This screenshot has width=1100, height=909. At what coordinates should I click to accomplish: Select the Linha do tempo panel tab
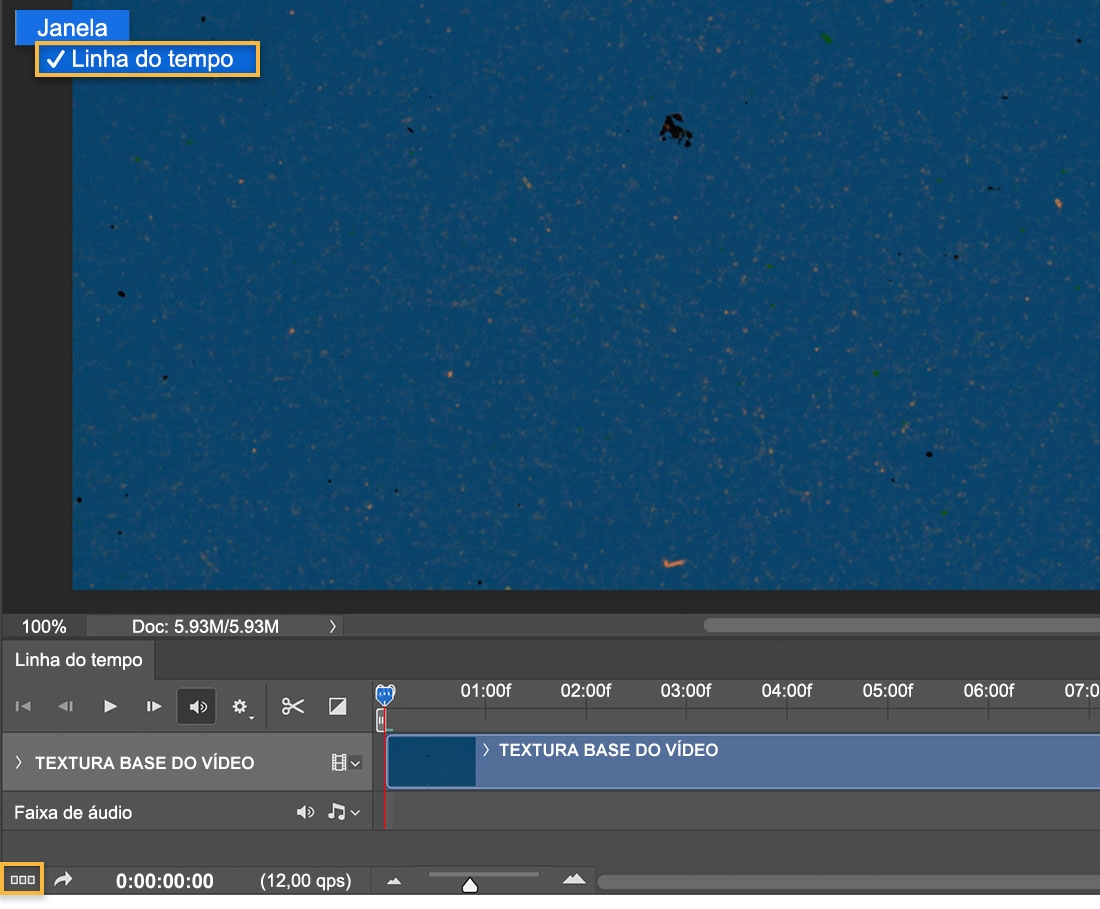pyautogui.click(x=79, y=660)
